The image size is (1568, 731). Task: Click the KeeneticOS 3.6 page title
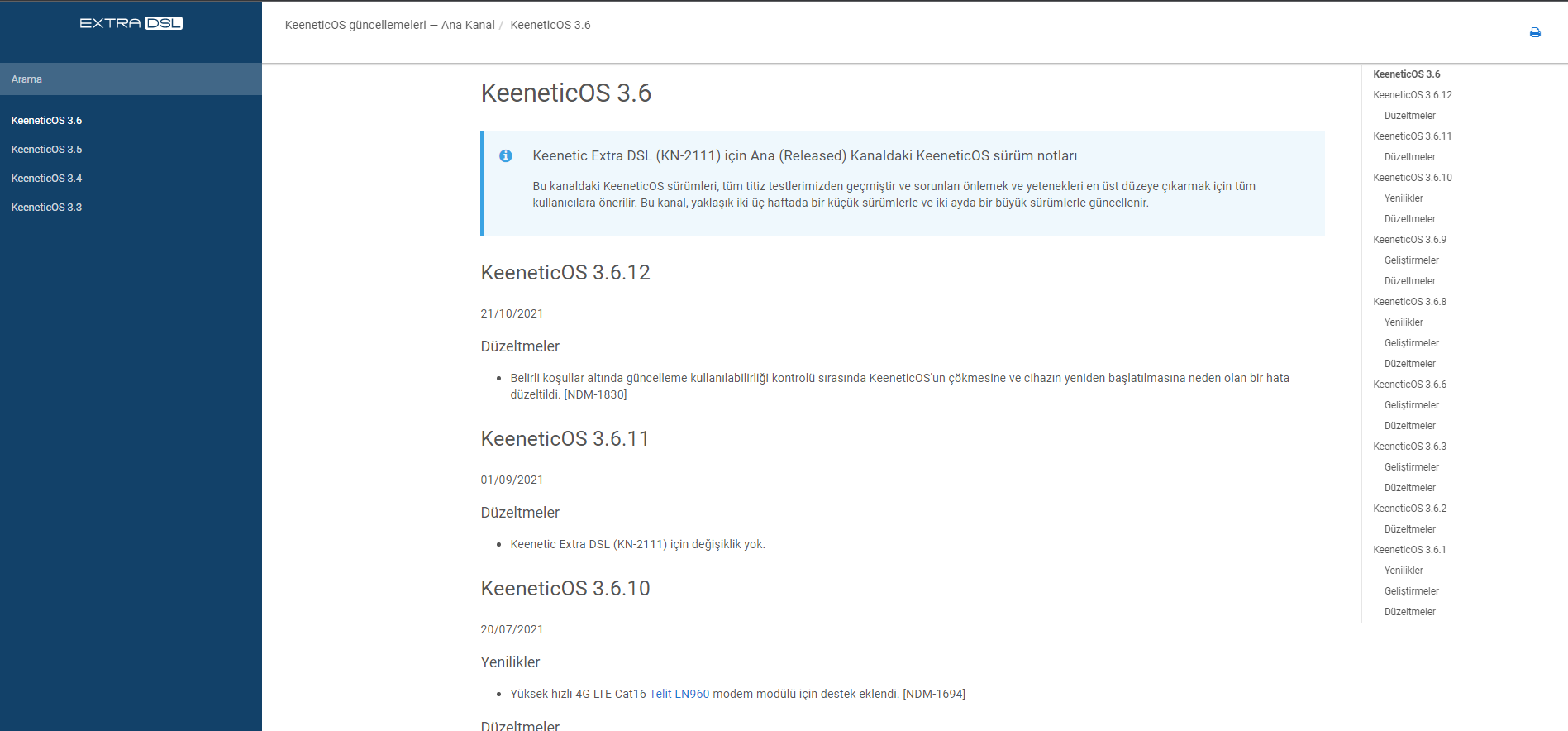point(566,93)
